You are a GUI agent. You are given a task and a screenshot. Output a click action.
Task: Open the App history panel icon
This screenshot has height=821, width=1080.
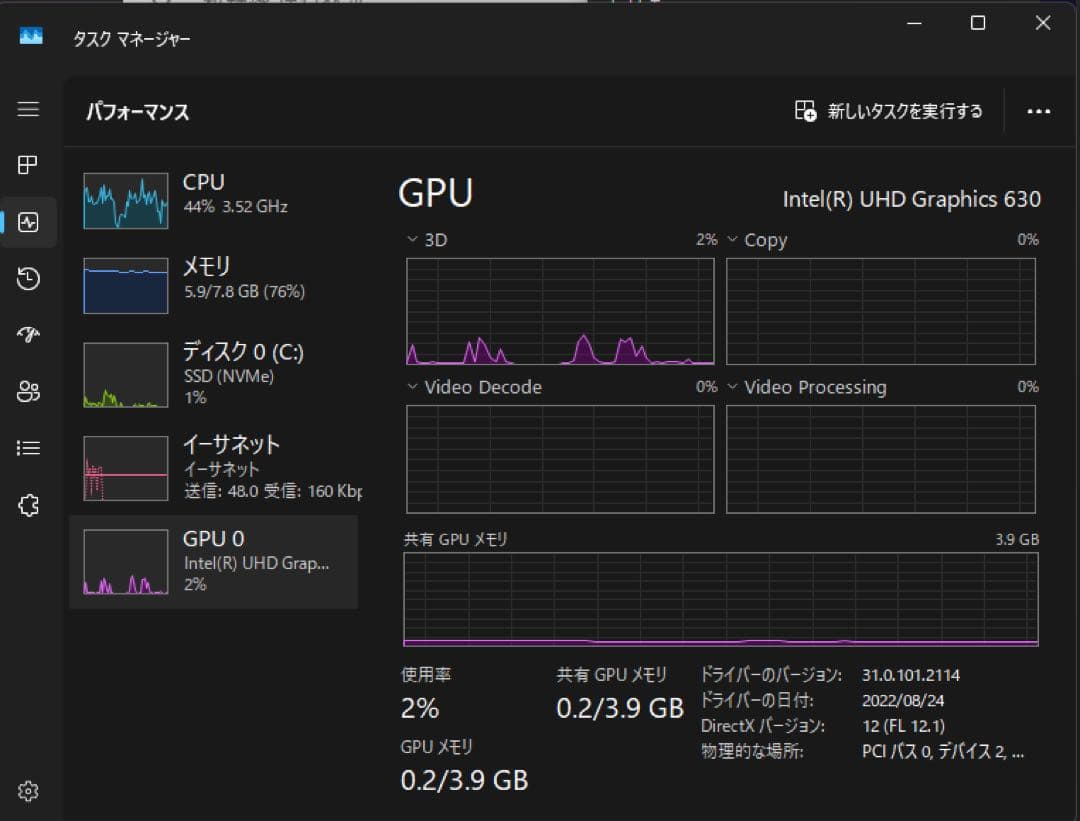(28, 278)
